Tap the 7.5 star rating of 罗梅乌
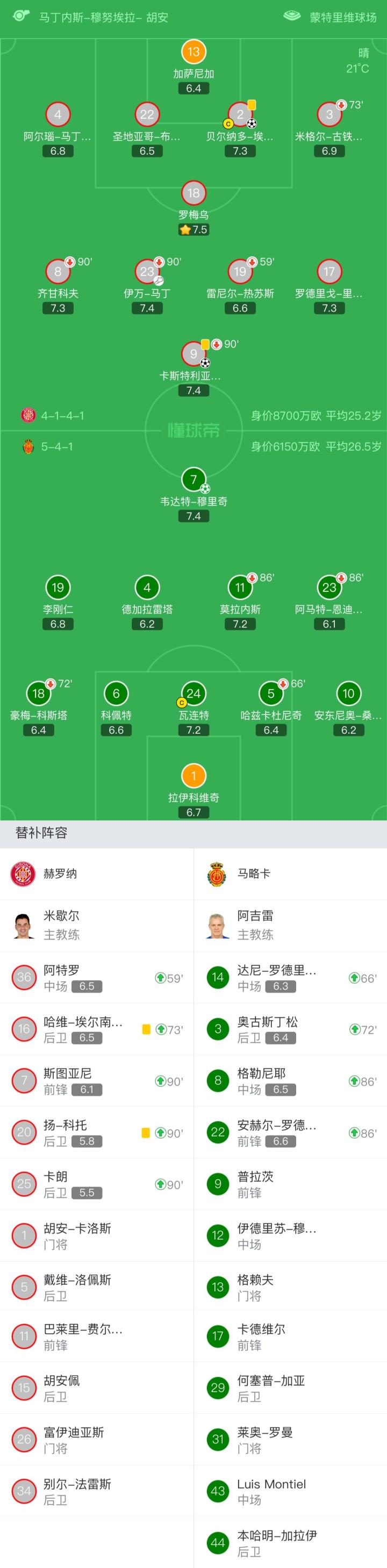This screenshot has width=387, height=1568. click(193, 229)
